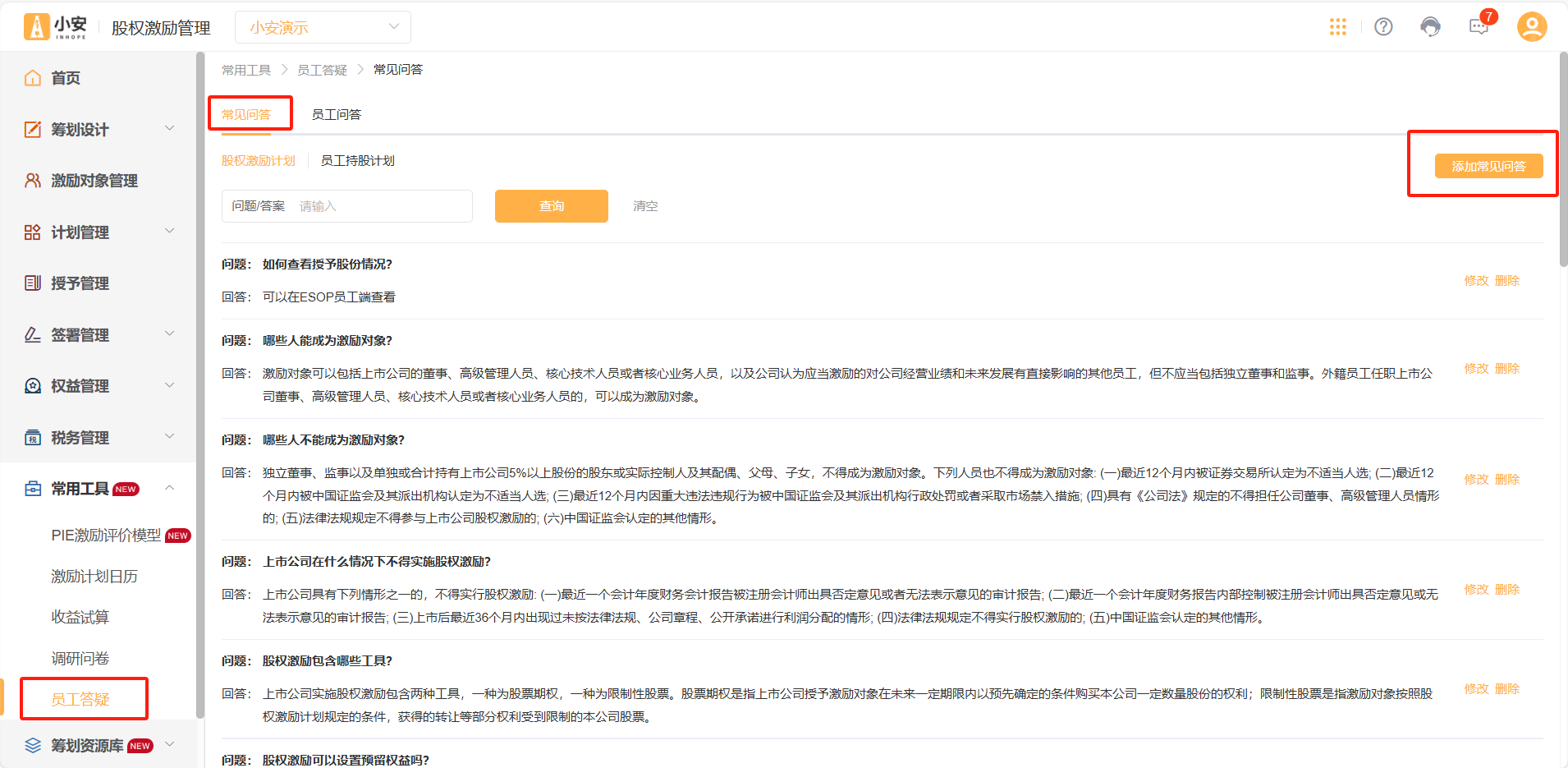Image resolution: width=1568 pixels, height=768 pixels.
Task: Click the 小安 INHOPE logo
Action: pos(55,27)
